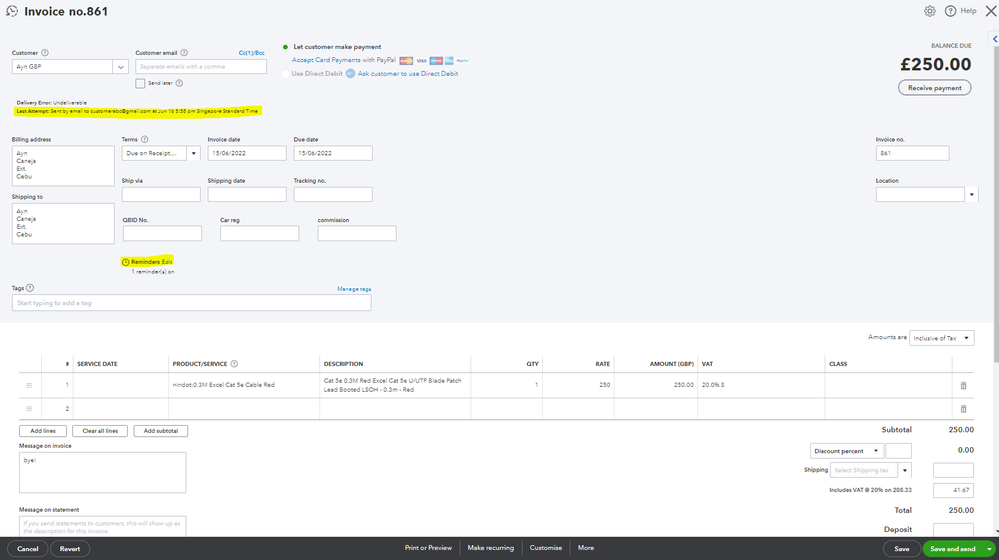Choose Make recurring in bottom bar

pos(491,548)
